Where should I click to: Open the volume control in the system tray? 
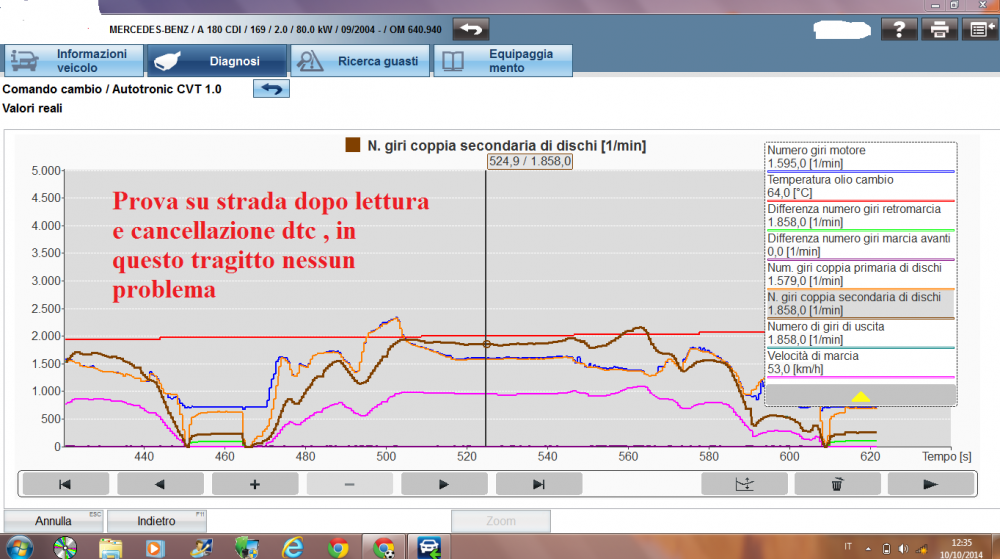[903, 548]
